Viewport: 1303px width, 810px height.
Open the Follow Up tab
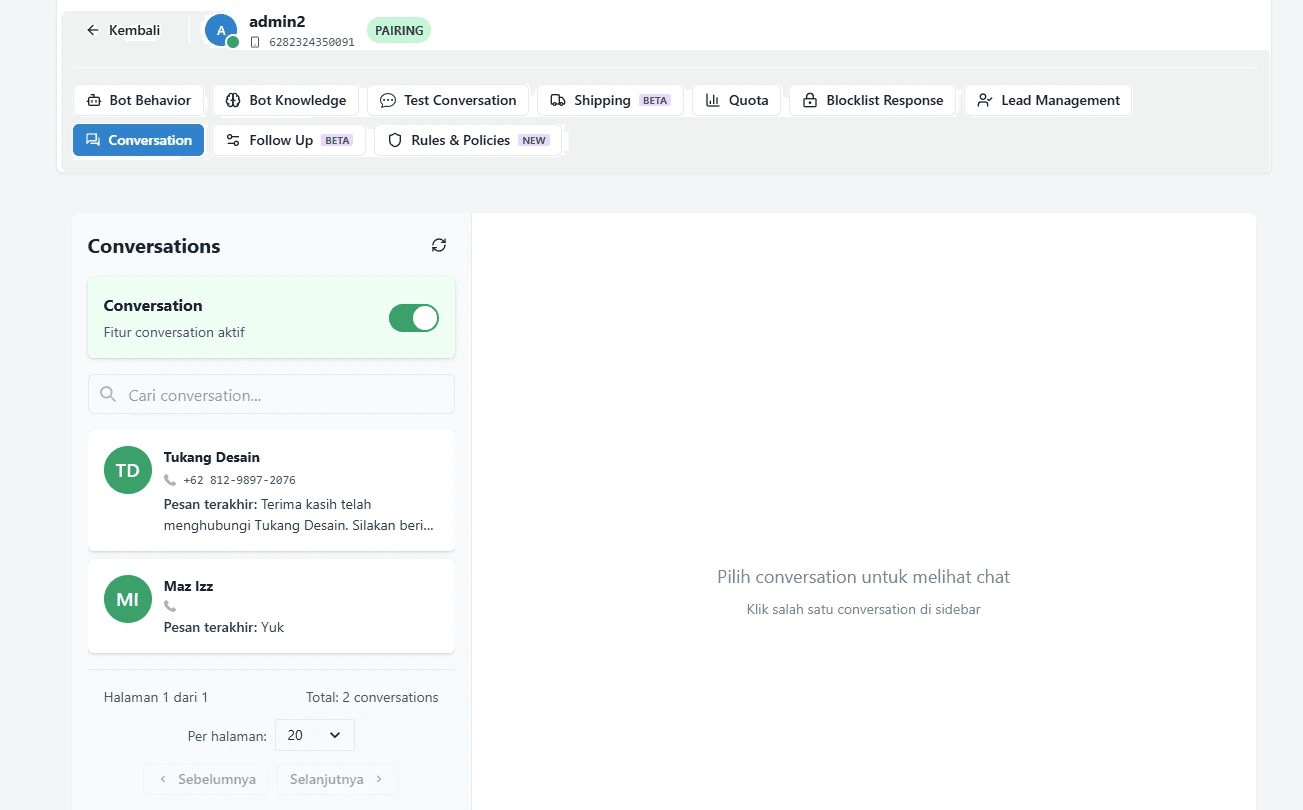point(289,140)
